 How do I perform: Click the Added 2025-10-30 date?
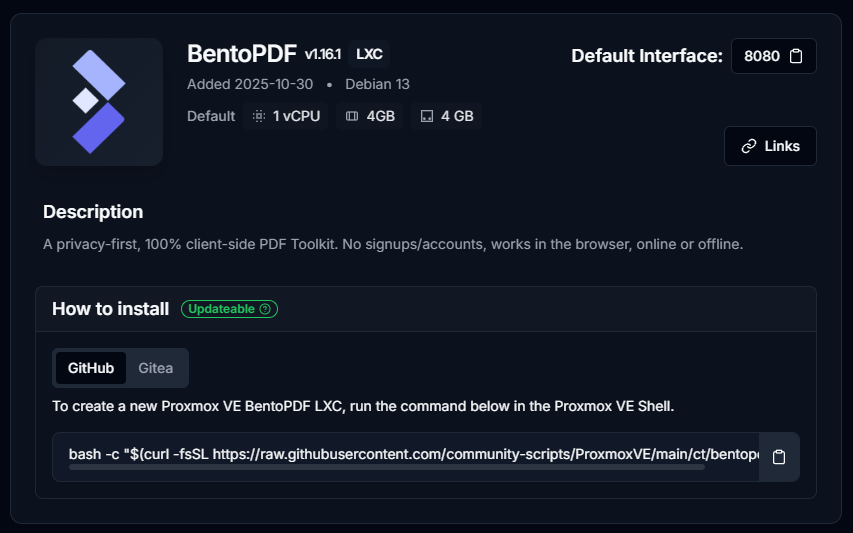click(x=249, y=84)
